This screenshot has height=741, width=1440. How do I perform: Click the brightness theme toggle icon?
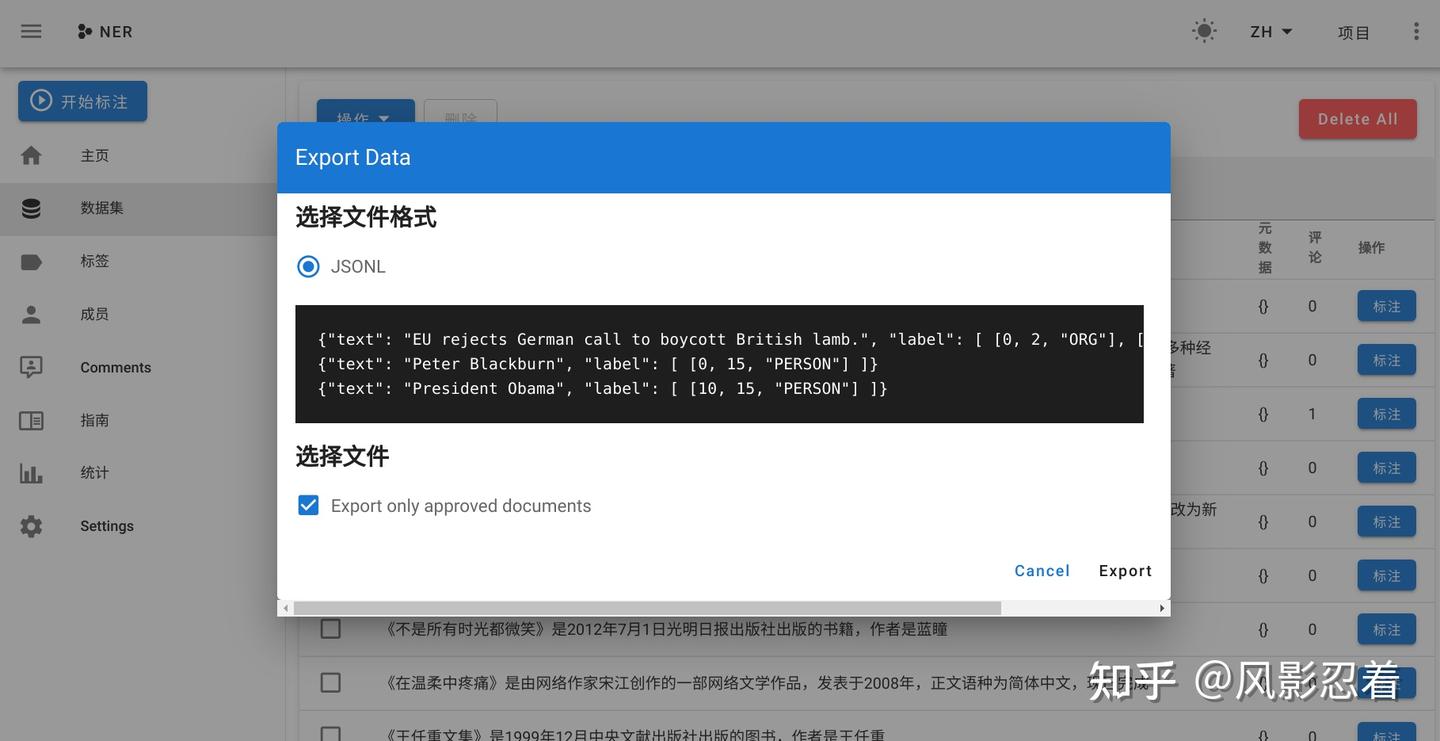pyautogui.click(x=1204, y=31)
